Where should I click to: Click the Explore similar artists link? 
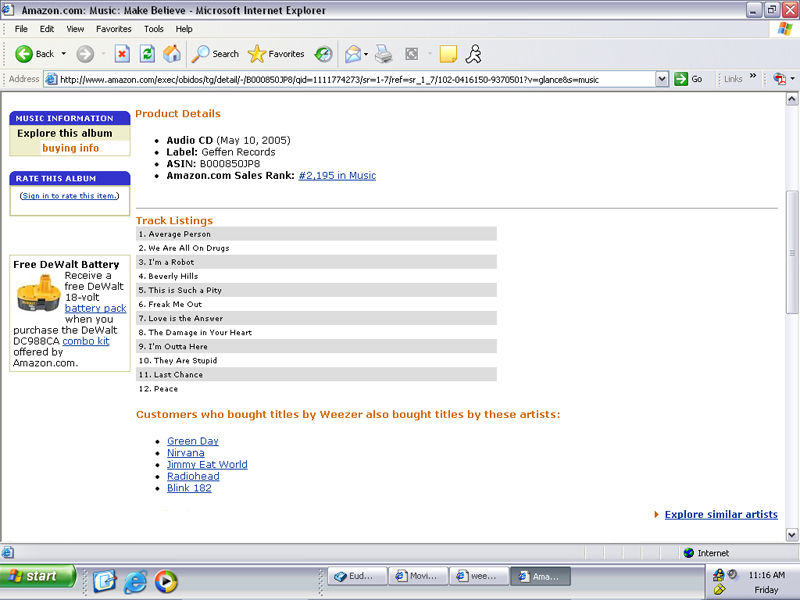click(x=721, y=514)
